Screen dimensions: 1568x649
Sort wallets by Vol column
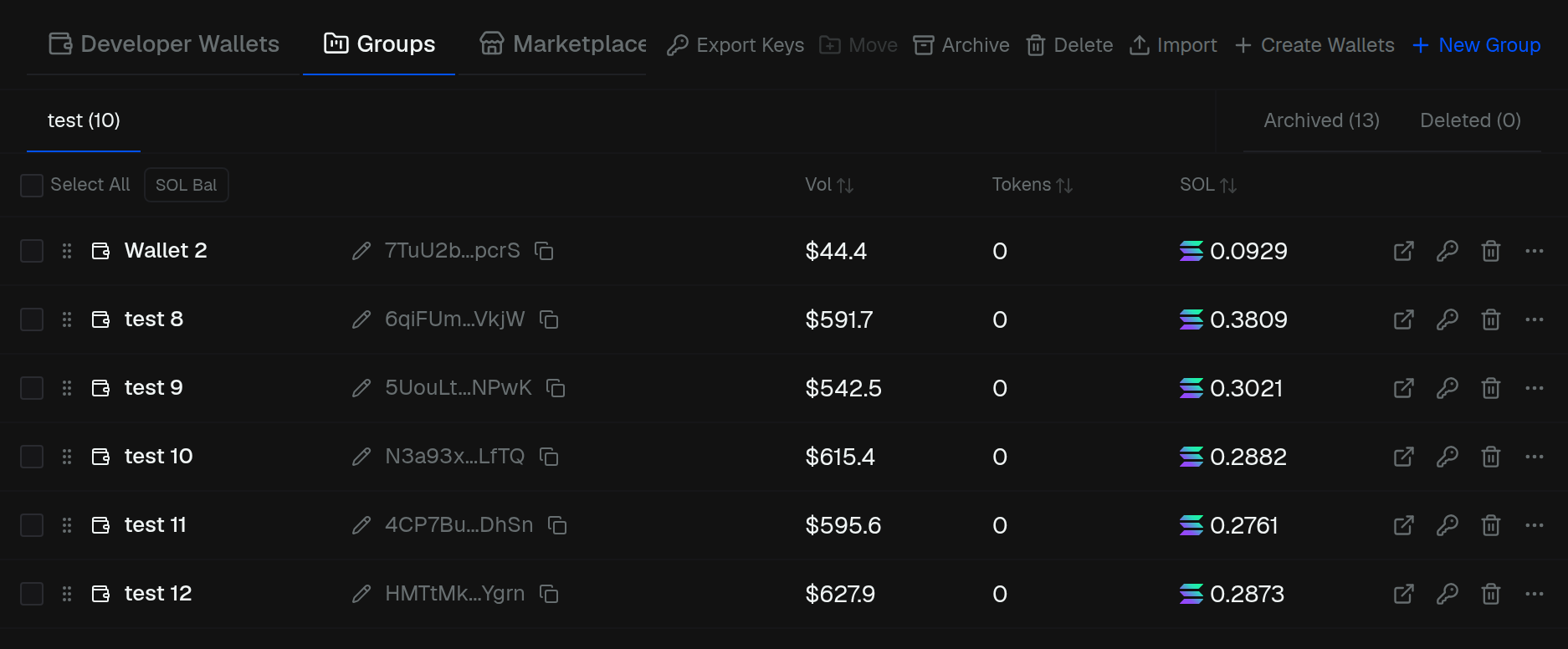pyautogui.click(x=829, y=185)
